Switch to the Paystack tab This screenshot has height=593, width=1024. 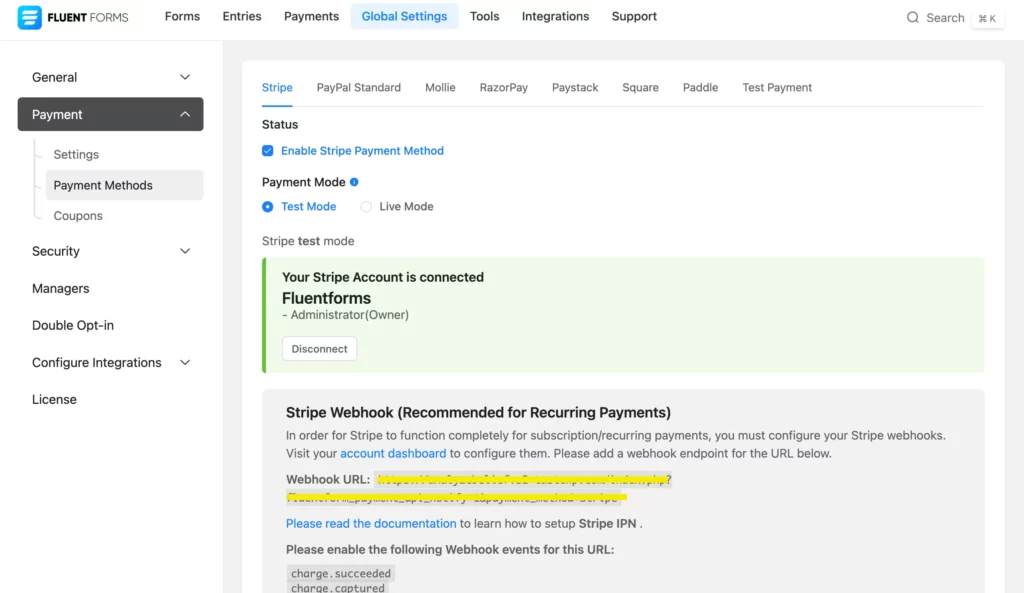(x=575, y=88)
